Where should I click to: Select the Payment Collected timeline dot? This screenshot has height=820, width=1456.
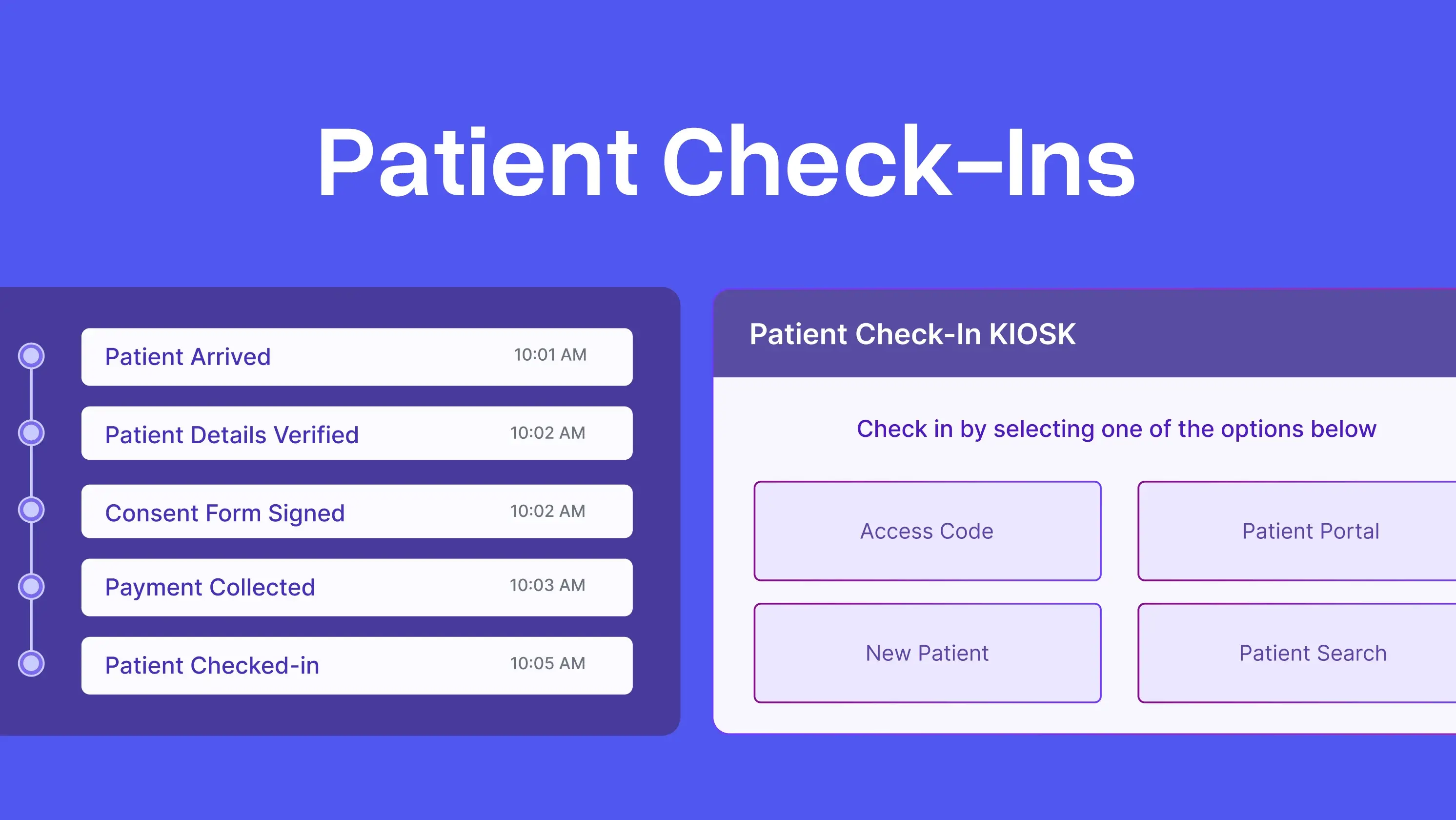coord(32,587)
